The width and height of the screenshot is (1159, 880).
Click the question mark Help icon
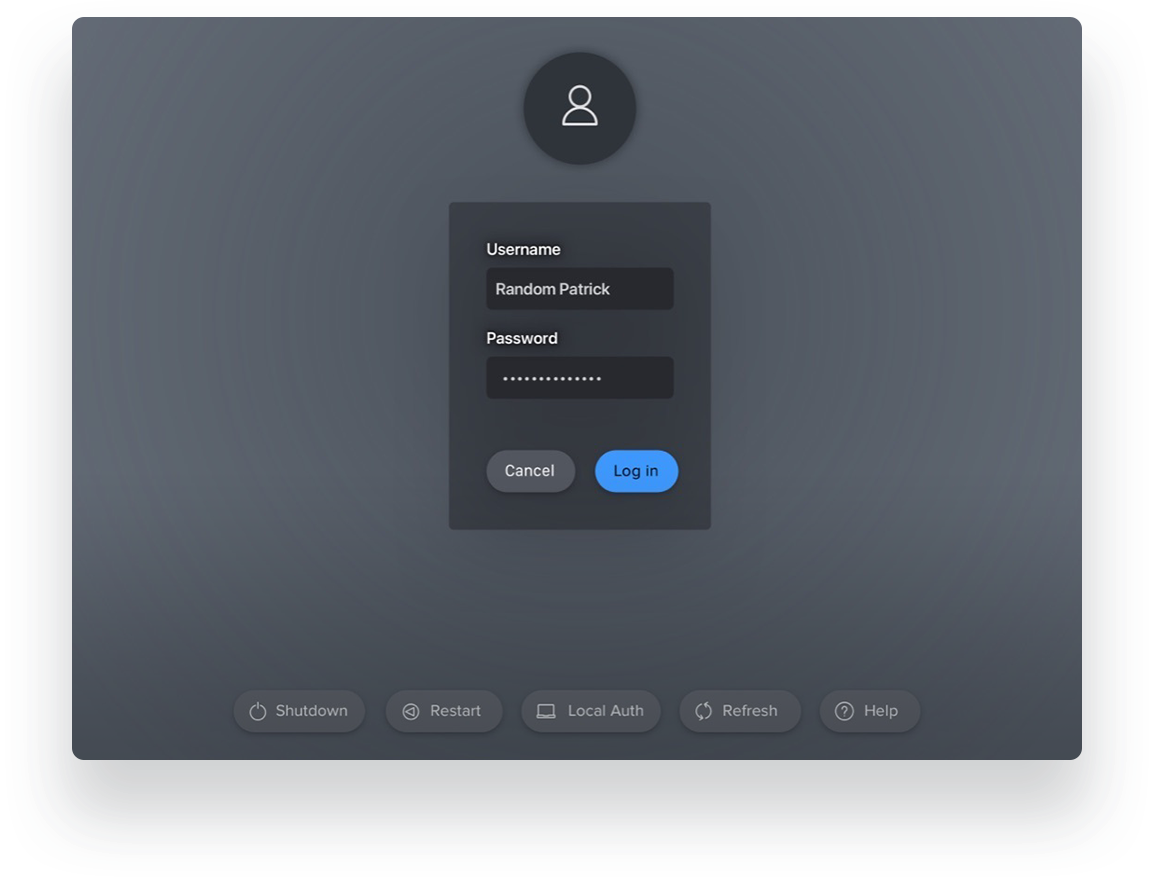[x=844, y=711]
